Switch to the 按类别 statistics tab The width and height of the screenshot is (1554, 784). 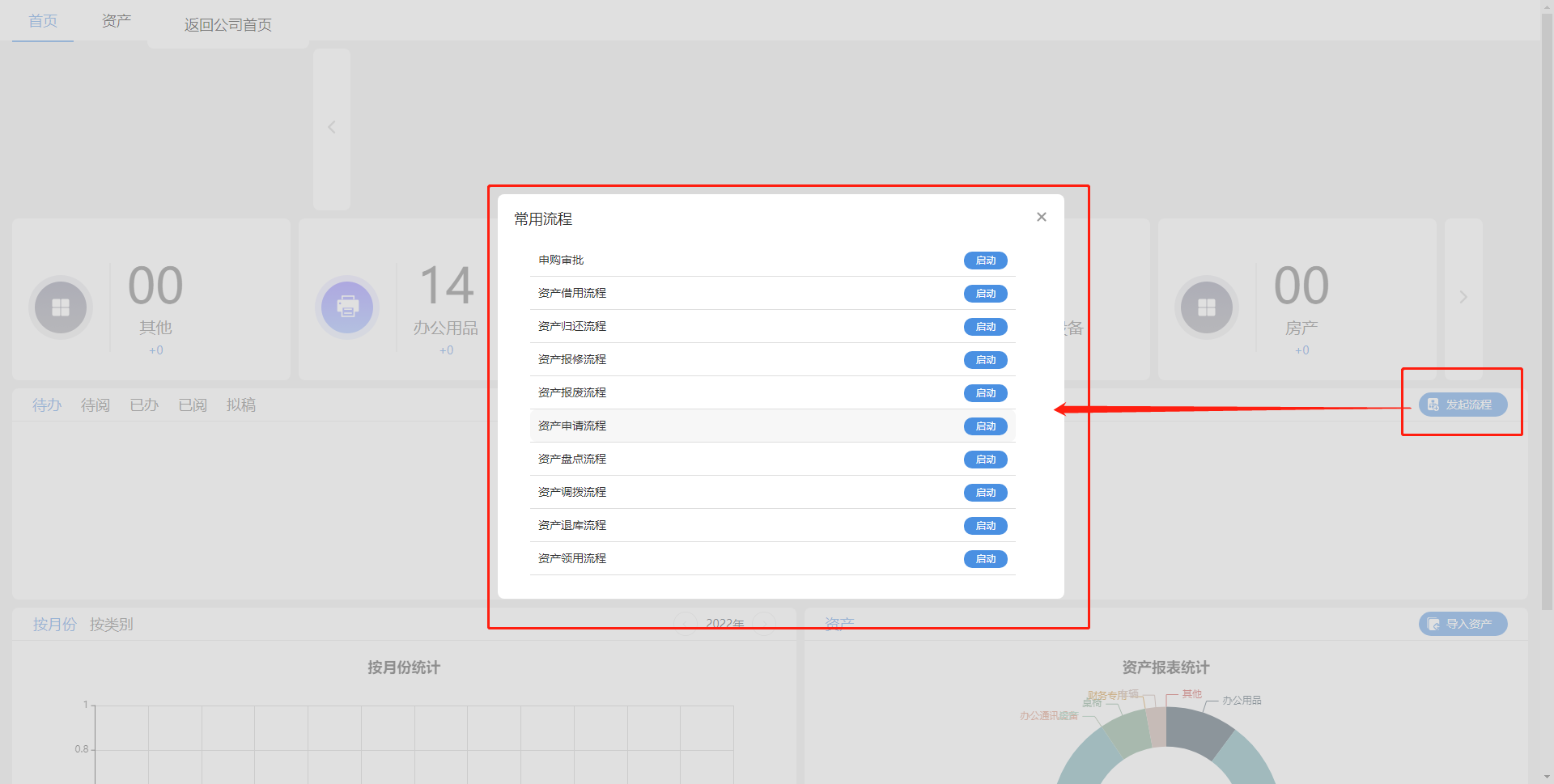[x=112, y=625]
